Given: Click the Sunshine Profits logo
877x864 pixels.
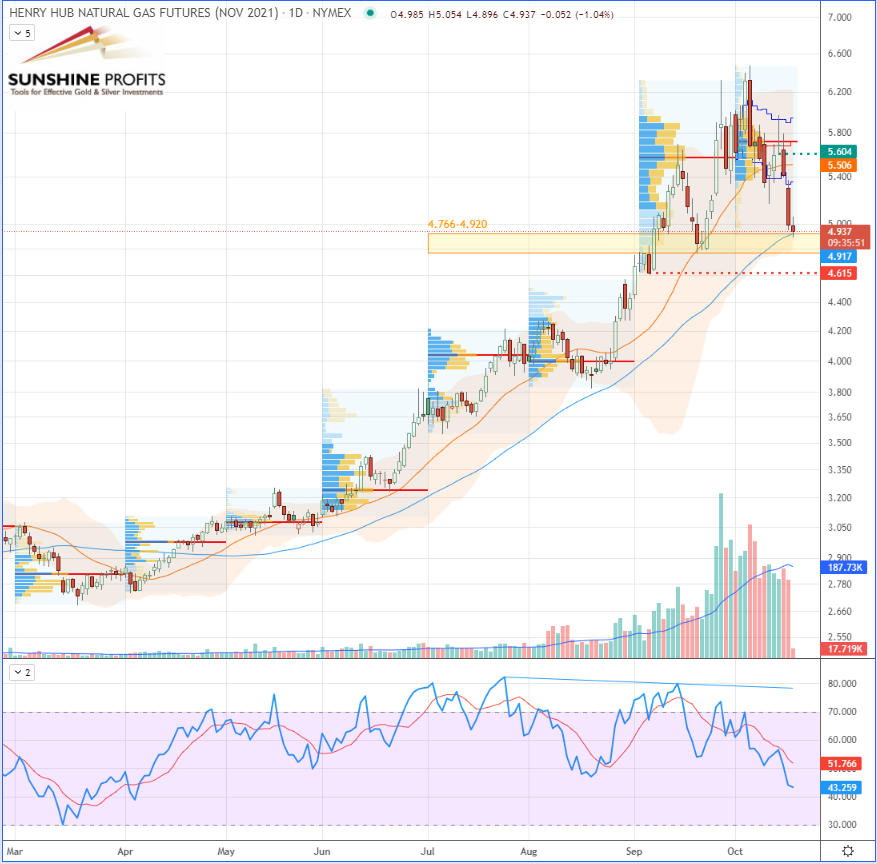Looking at the screenshot, I should (87, 62).
